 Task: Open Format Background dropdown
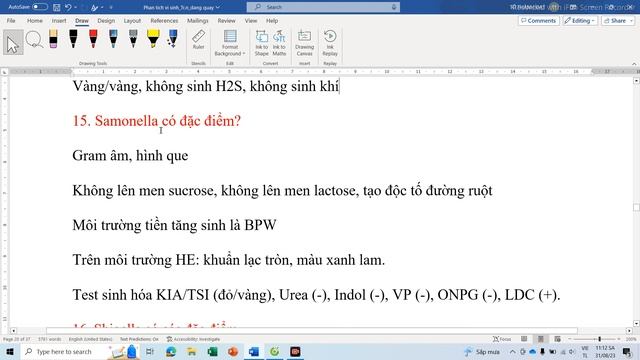(230, 43)
